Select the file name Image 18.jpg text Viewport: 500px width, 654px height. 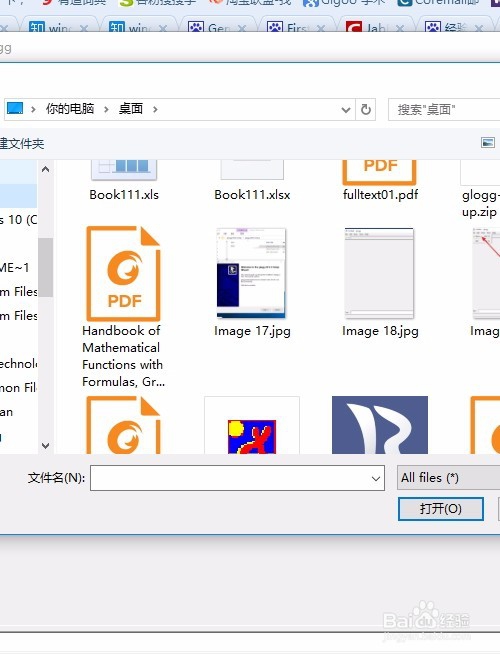pyautogui.click(x=380, y=331)
